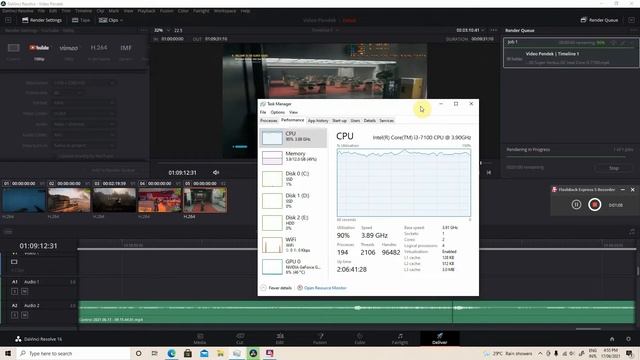Toggle the Render Settings panel button
Image resolution: width=640 pixels, height=360 pixels.
(x=42, y=20)
